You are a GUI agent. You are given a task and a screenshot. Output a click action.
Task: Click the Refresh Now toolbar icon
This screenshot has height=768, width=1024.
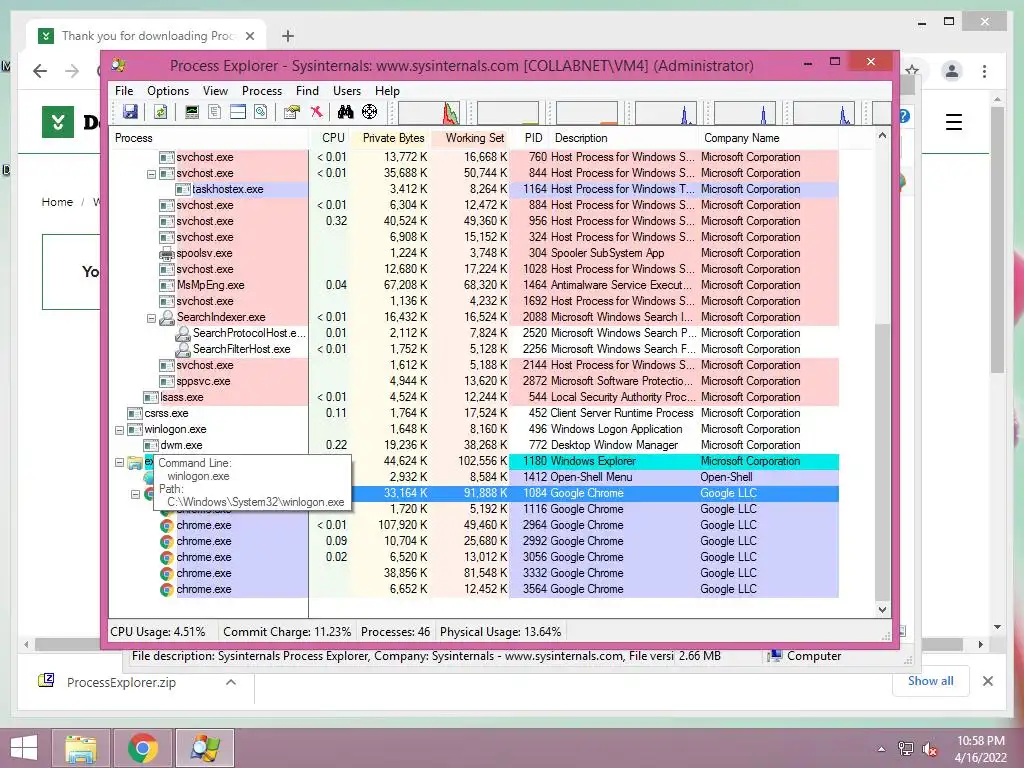[160, 112]
